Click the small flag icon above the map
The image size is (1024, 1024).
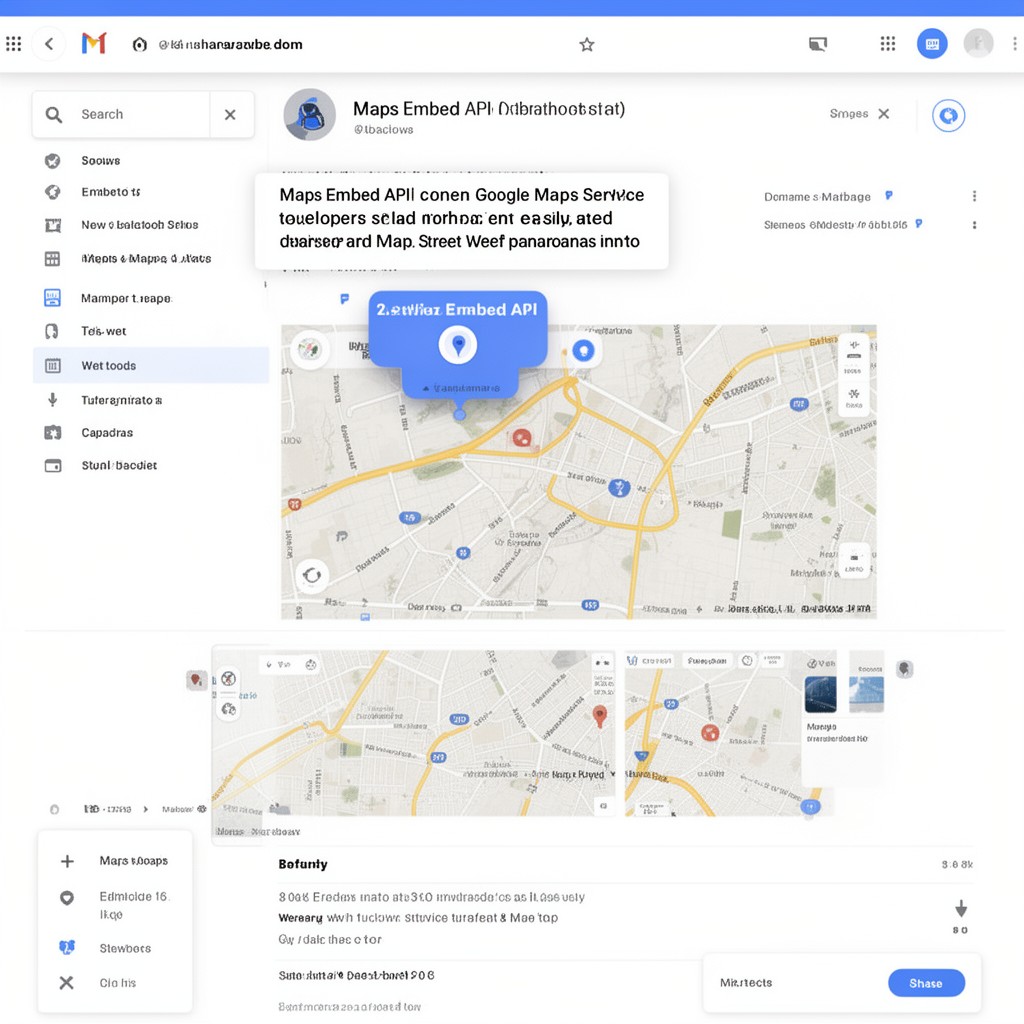click(344, 299)
